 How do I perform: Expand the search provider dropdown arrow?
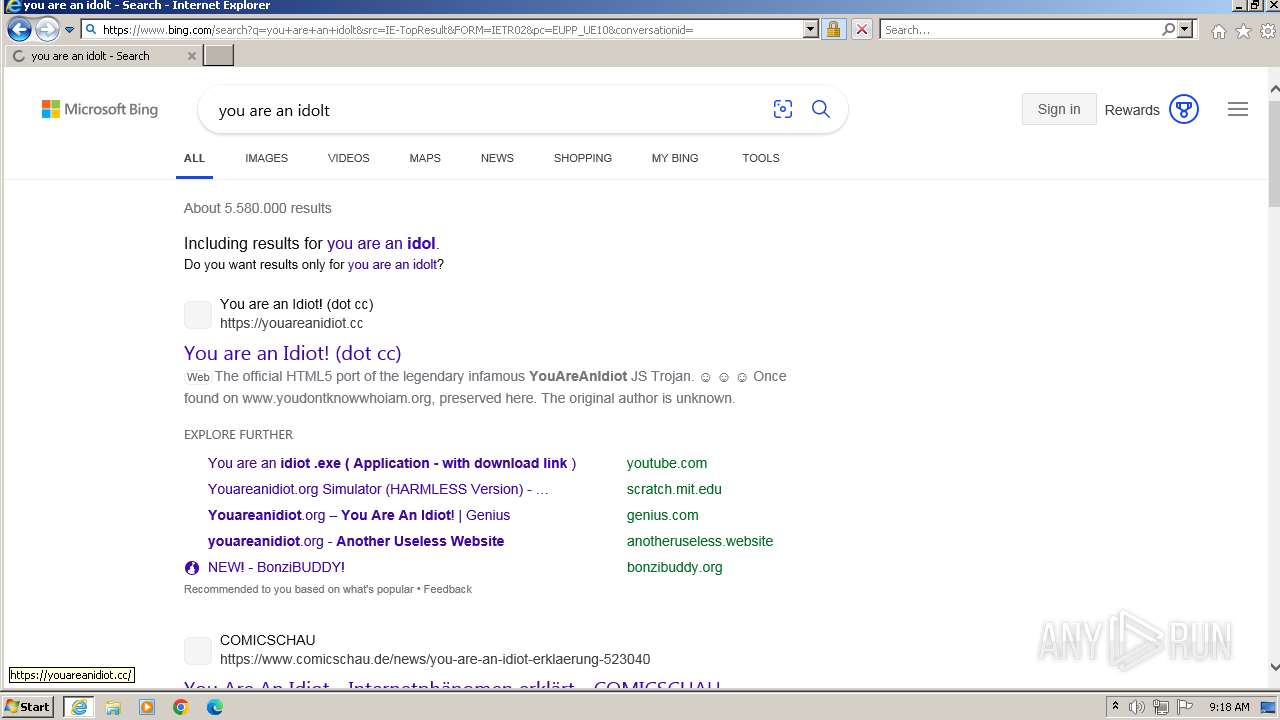(1185, 30)
